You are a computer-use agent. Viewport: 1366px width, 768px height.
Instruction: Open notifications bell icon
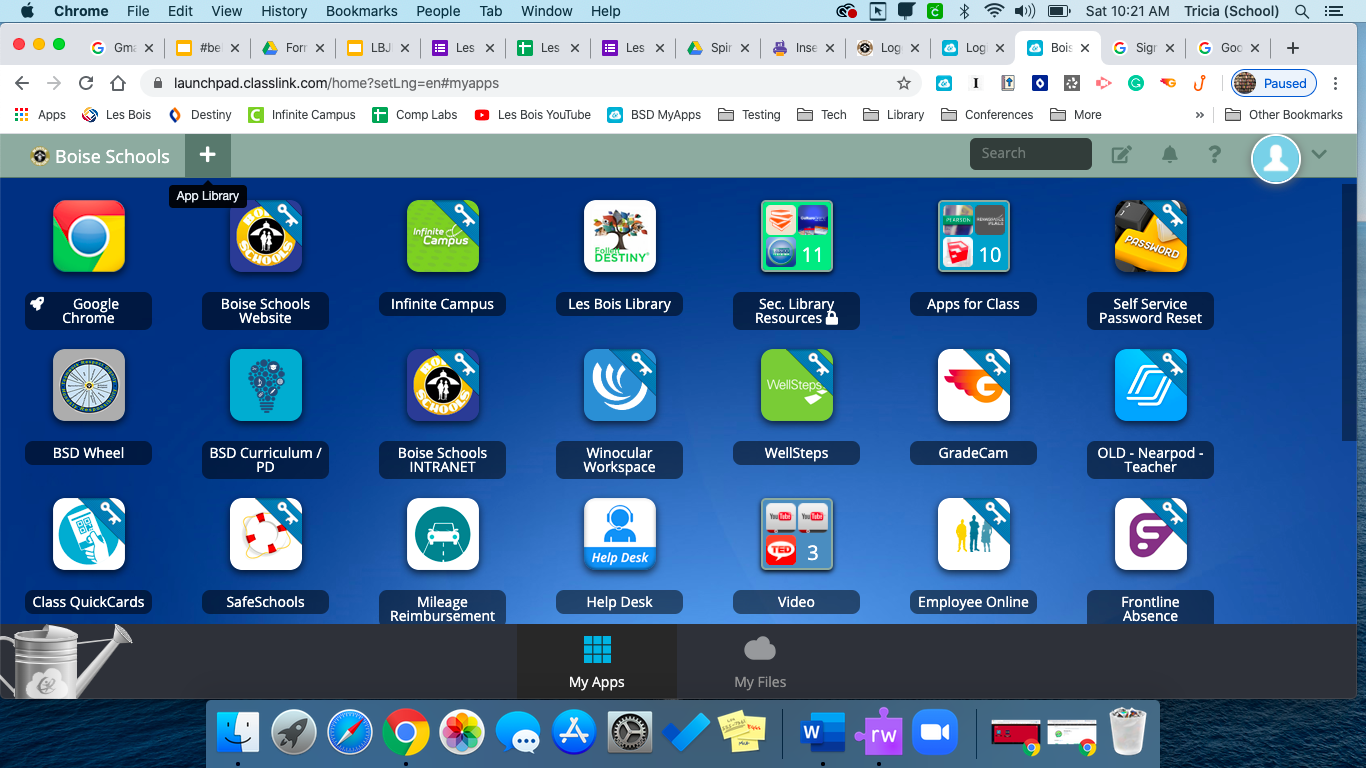pyautogui.click(x=1169, y=154)
